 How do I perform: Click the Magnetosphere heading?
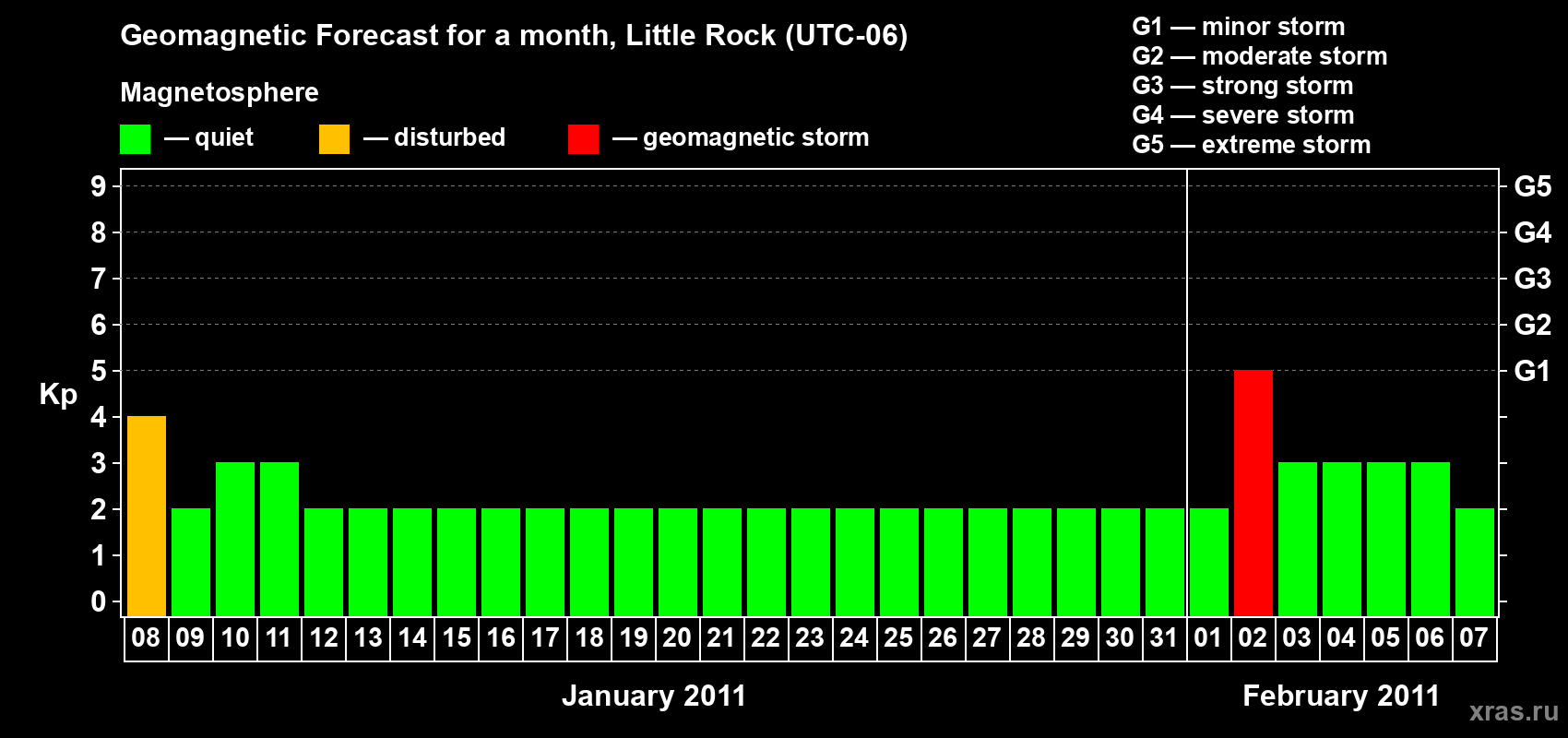click(220, 93)
